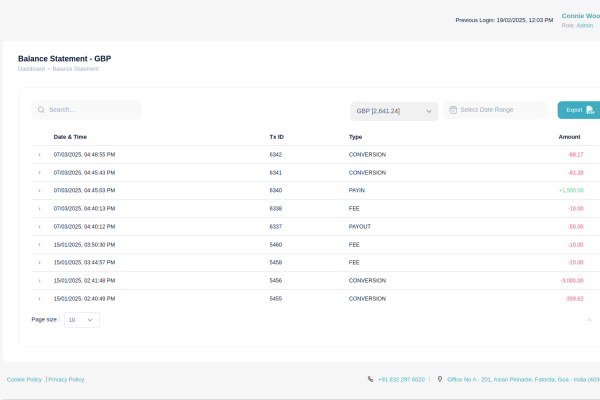The height and width of the screenshot is (400, 600).
Task: Click the calendar icon beside Select Date Range
Action: (x=453, y=110)
